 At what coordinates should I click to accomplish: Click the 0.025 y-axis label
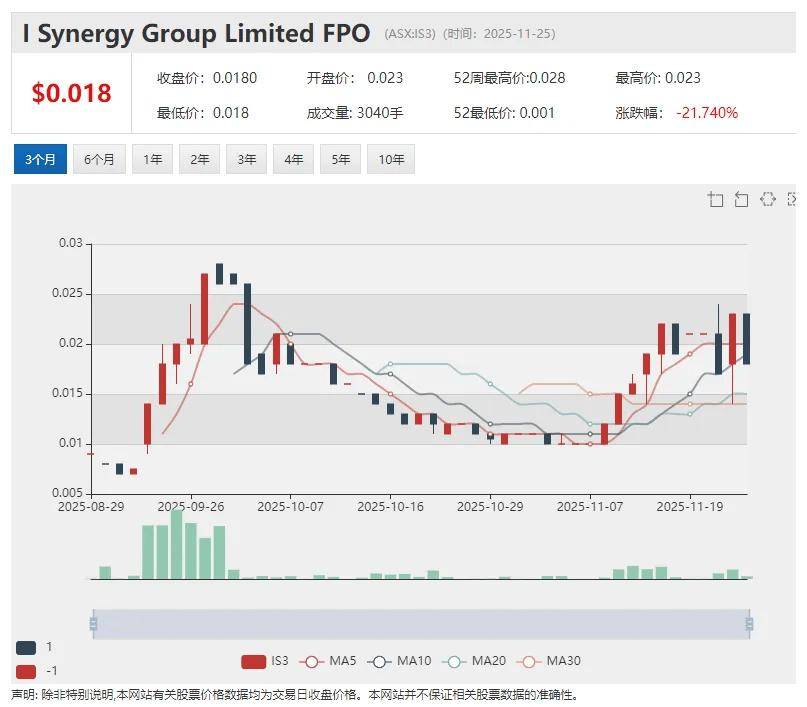[67, 293]
